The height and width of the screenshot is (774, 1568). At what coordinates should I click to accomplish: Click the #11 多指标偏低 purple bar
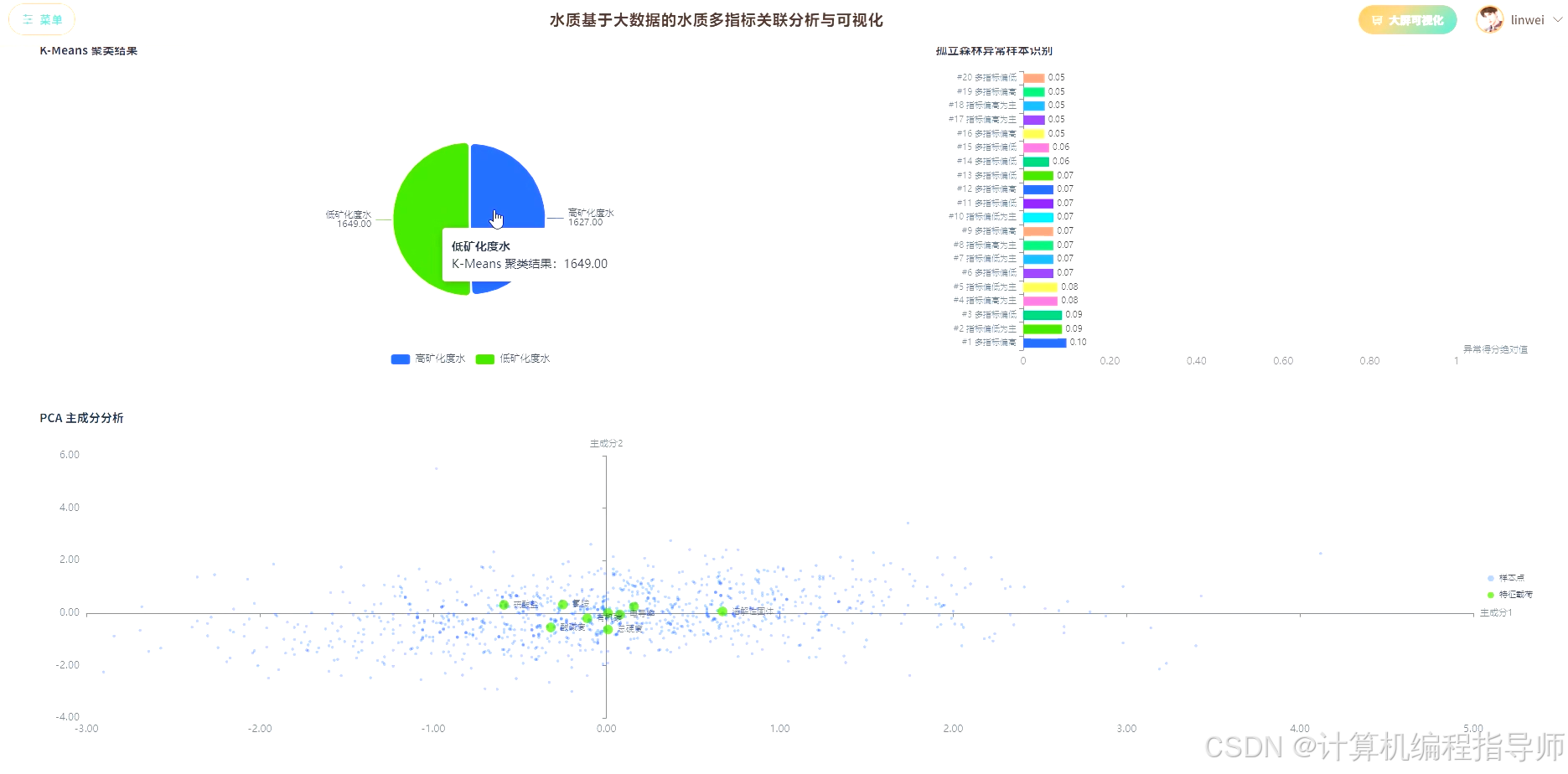[x=1038, y=204]
